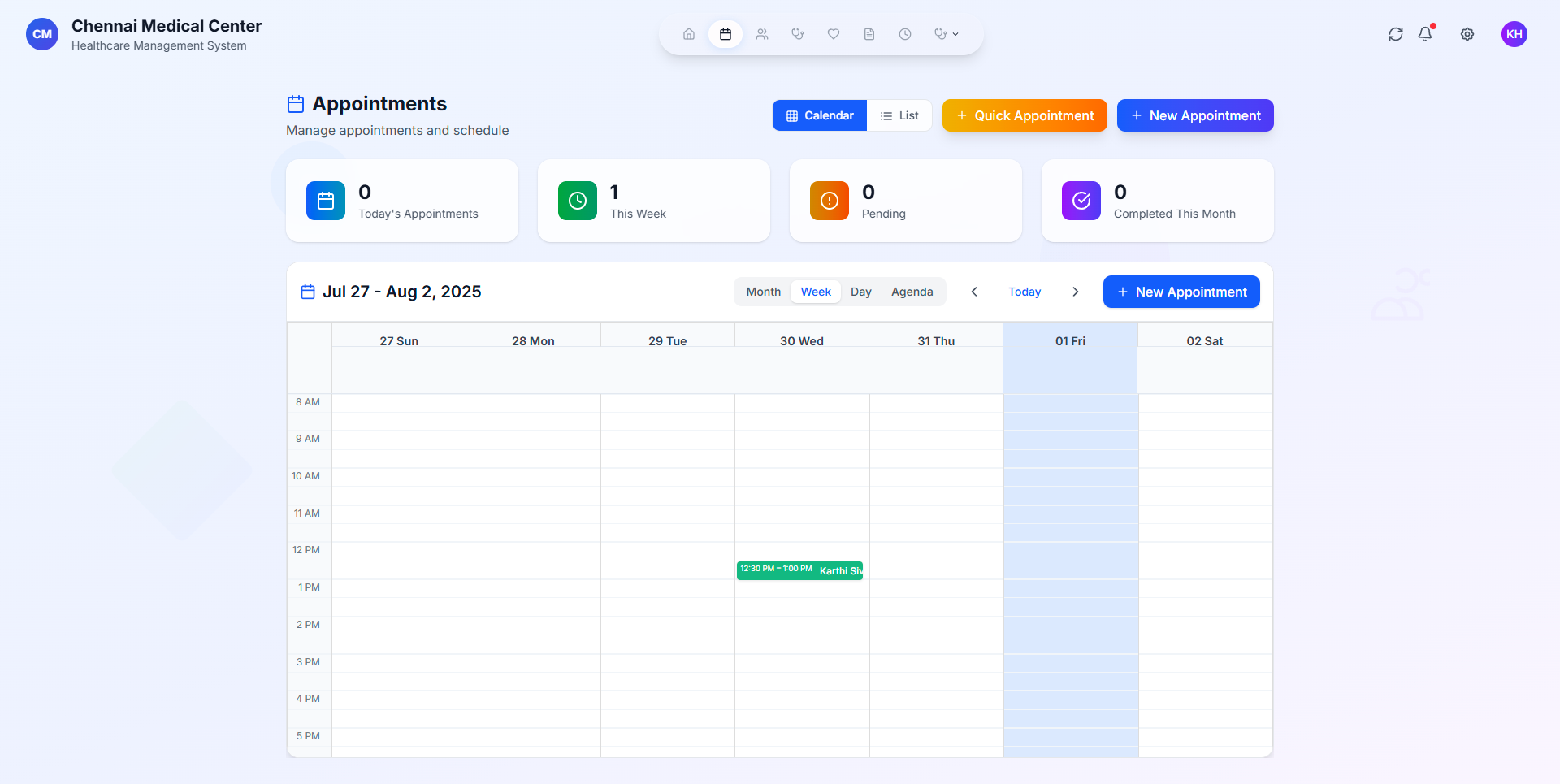This screenshot has width=1560, height=784.
Task: Click the Today button in calendar header
Action: (x=1025, y=292)
